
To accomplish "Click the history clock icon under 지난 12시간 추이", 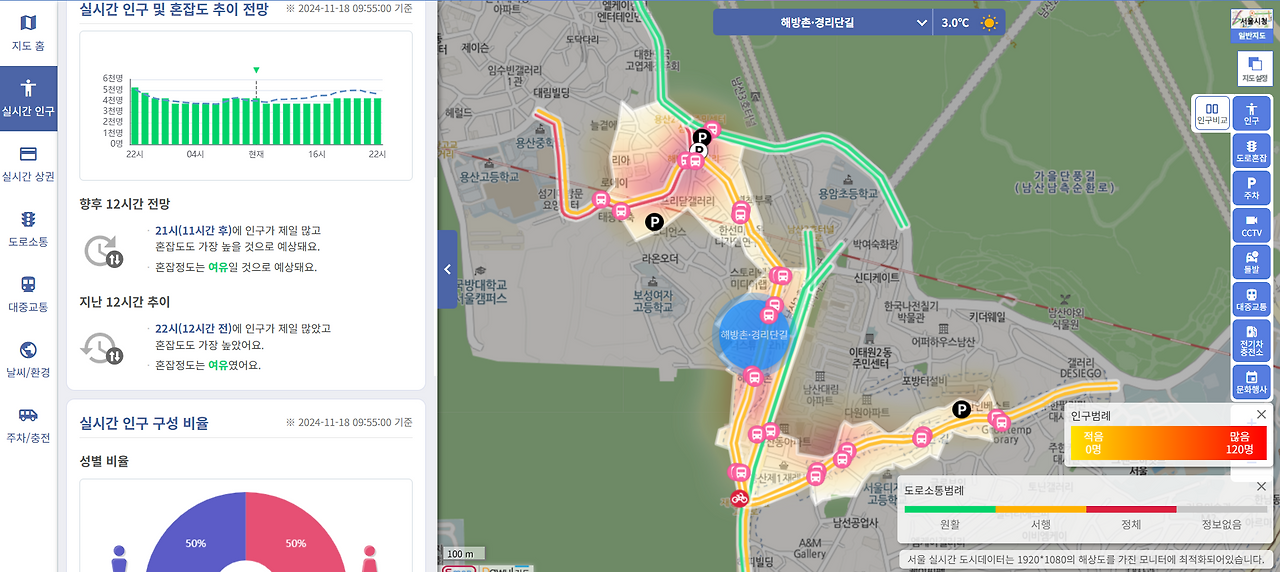I will (x=102, y=347).
